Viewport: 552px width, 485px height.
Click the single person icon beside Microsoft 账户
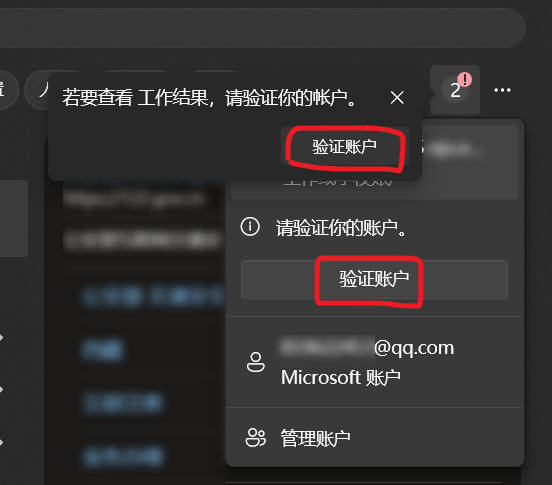[256, 362]
